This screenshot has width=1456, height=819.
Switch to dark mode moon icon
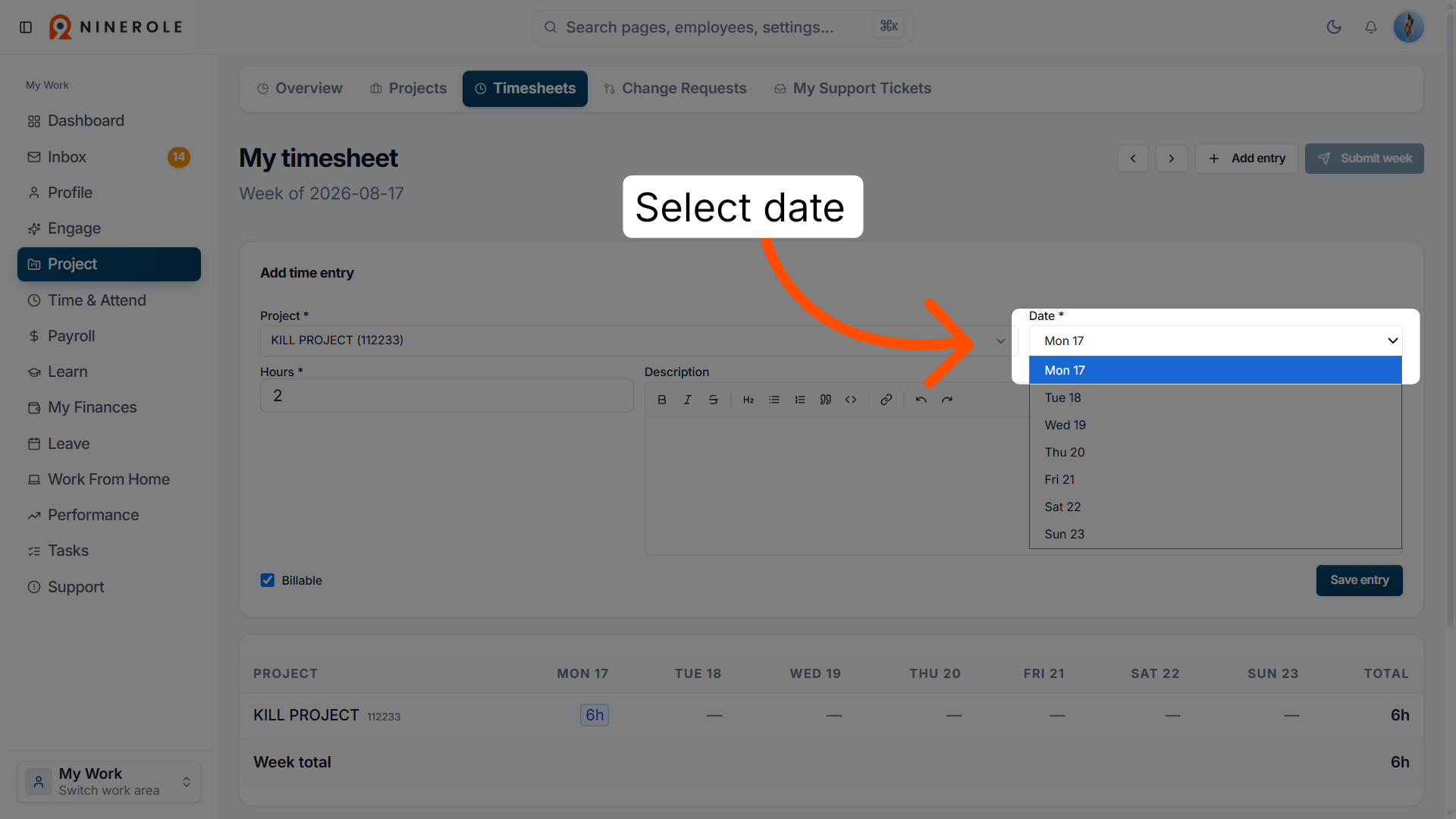pos(1334,27)
